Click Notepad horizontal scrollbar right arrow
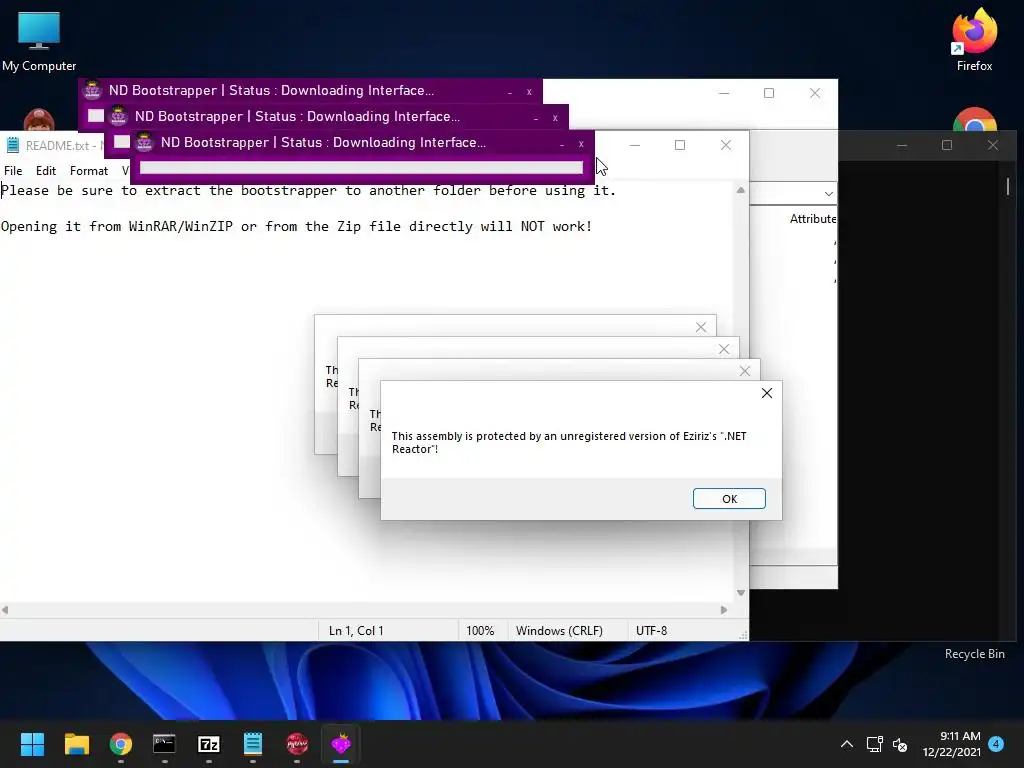 pos(724,610)
